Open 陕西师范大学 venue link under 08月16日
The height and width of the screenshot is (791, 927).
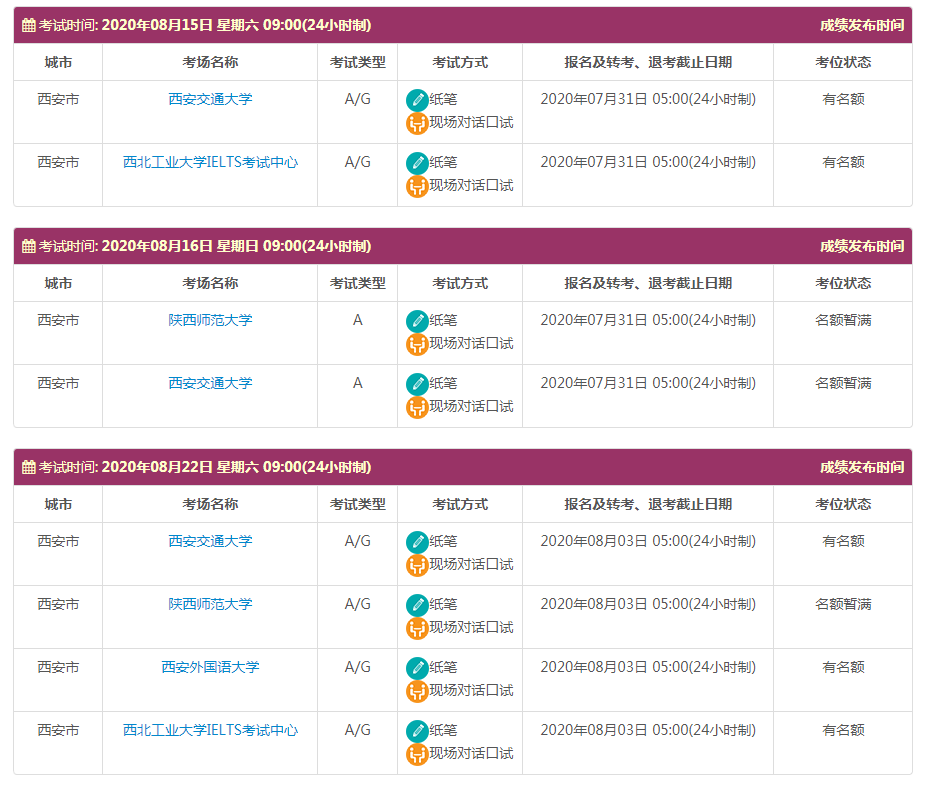(x=210, y=320)
